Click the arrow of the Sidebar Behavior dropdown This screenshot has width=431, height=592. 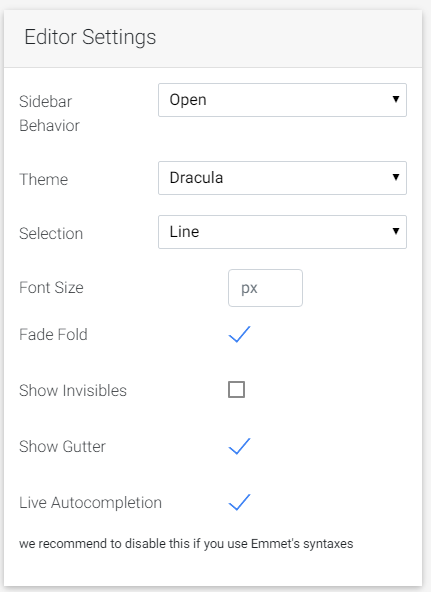coord(396,99)
